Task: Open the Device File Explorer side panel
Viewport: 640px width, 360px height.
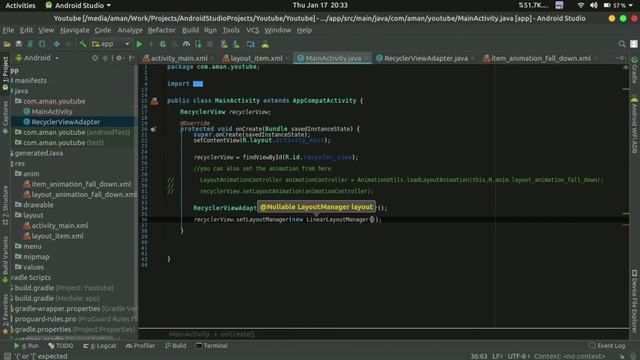Action: click(x=634, y=301)
